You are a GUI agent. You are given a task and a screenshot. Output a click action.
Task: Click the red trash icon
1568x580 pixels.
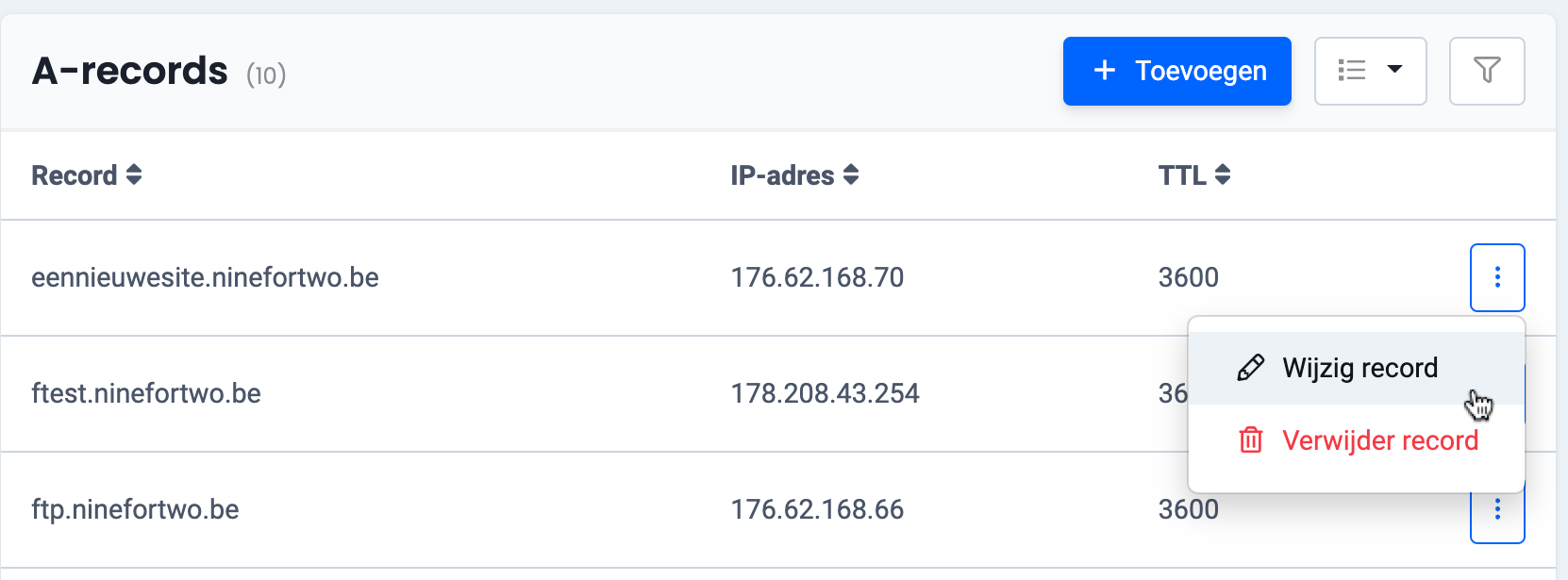[1250, 440]
